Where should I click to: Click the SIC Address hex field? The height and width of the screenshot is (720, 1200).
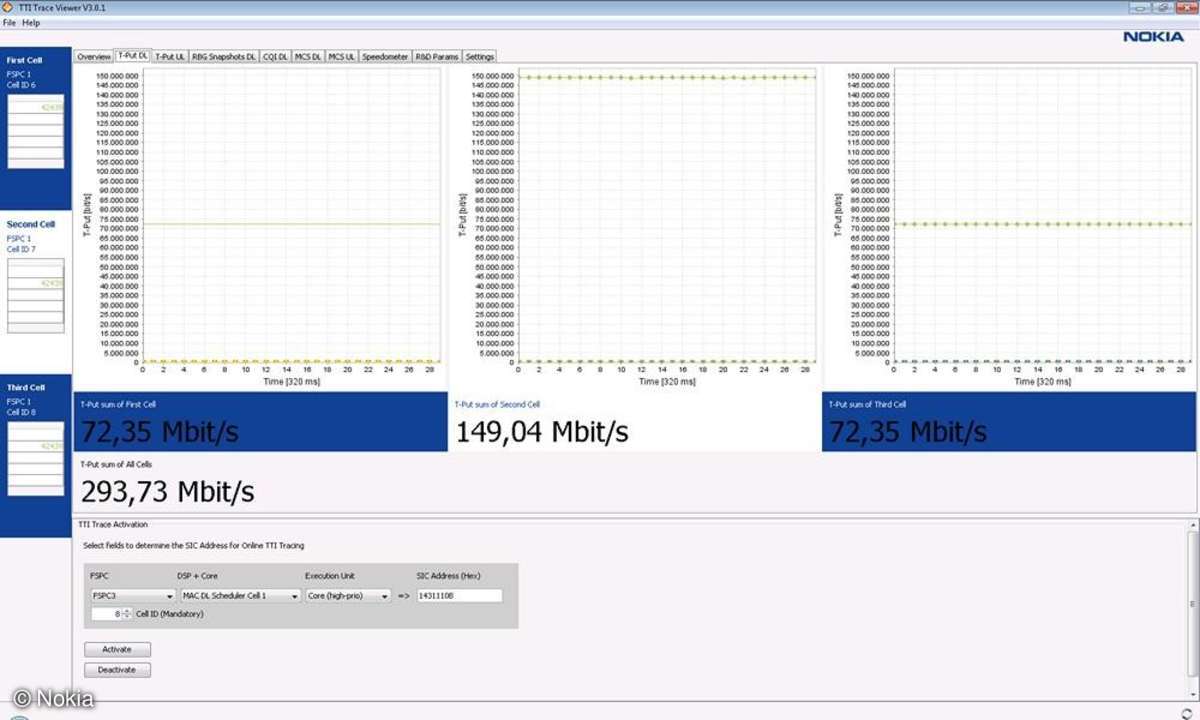[459, 596]
